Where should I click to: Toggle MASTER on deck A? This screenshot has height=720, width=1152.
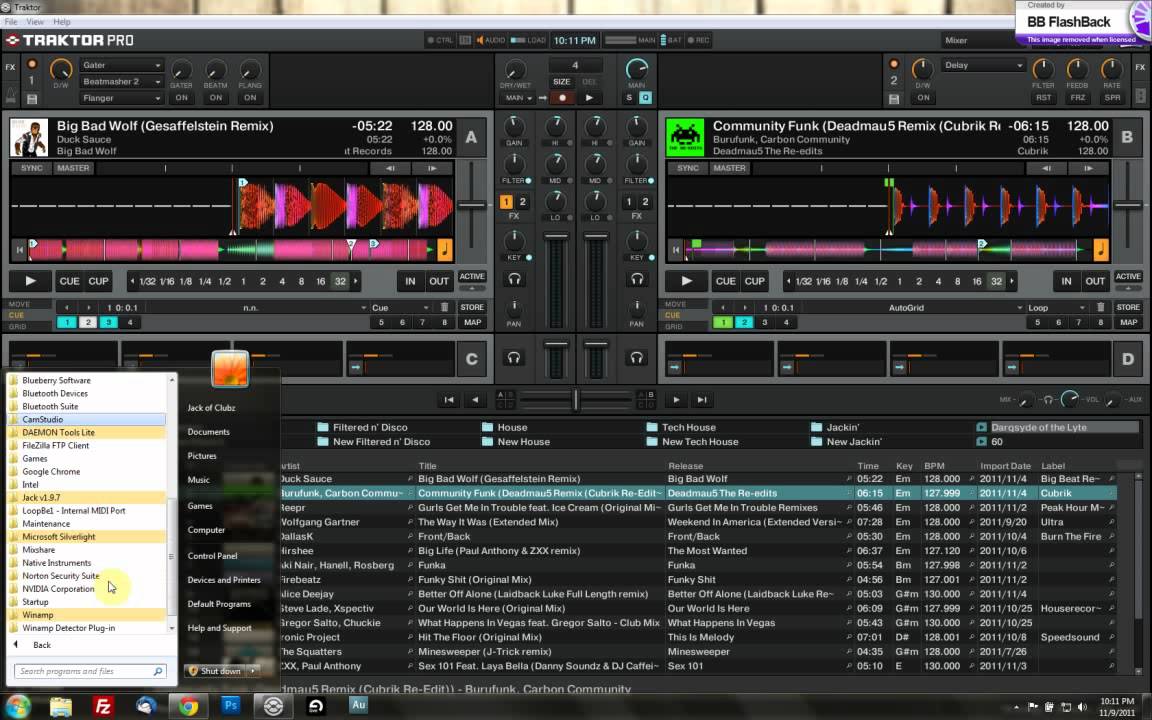click(73, 168)
